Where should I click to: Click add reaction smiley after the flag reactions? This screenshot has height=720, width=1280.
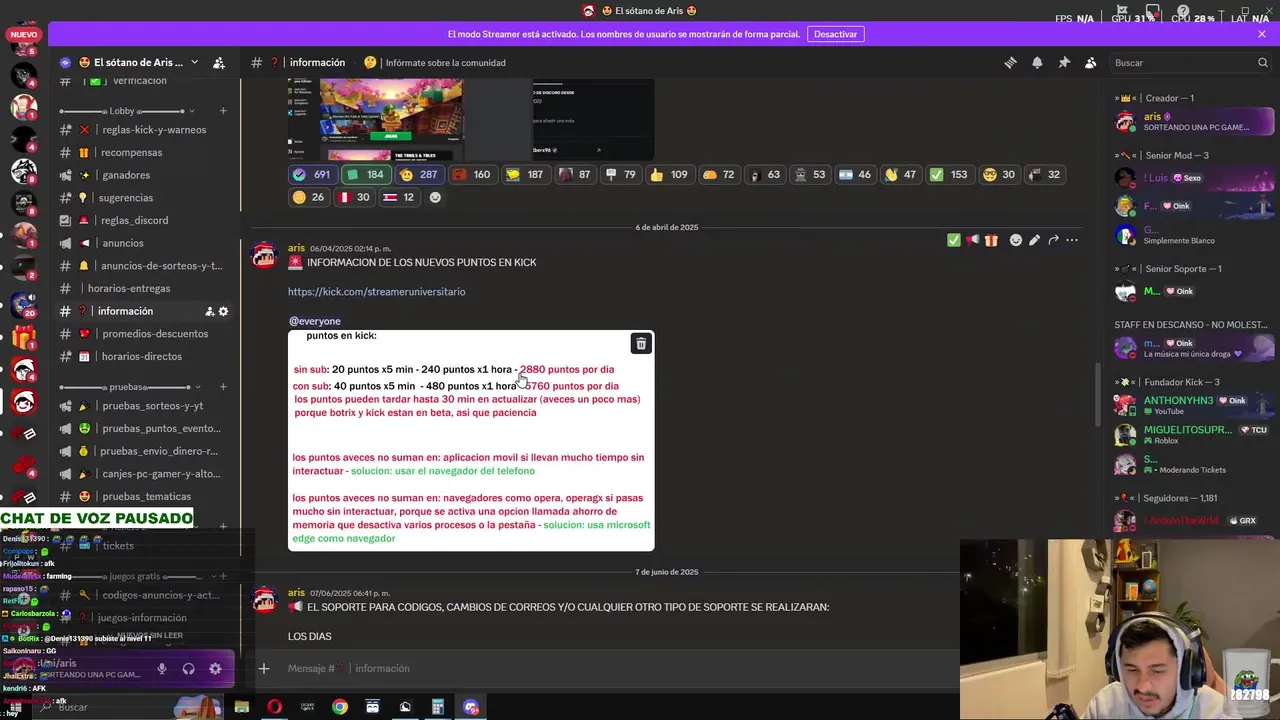click(x=435, y=197)
